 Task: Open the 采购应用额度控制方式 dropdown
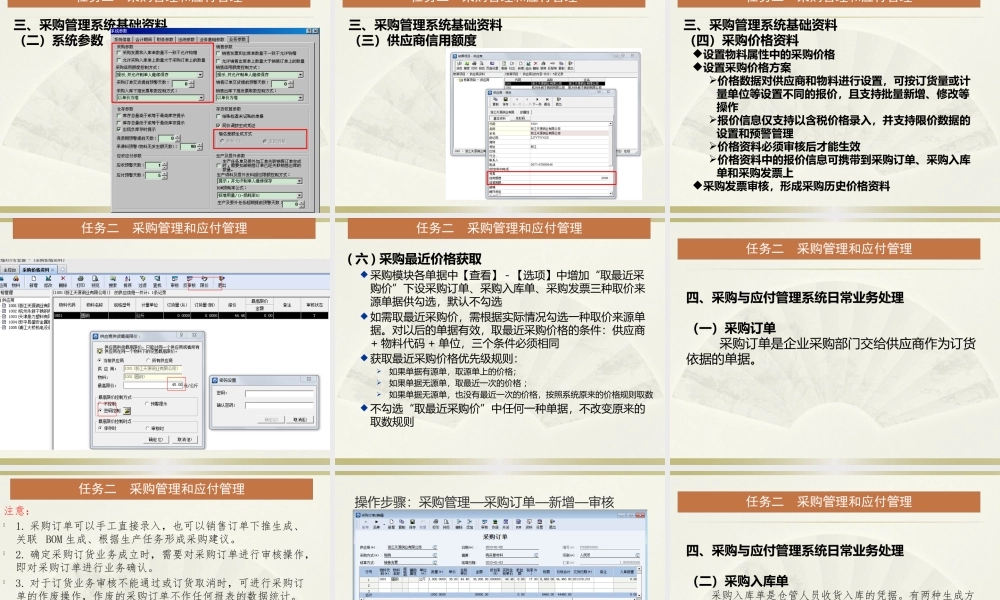200,74
